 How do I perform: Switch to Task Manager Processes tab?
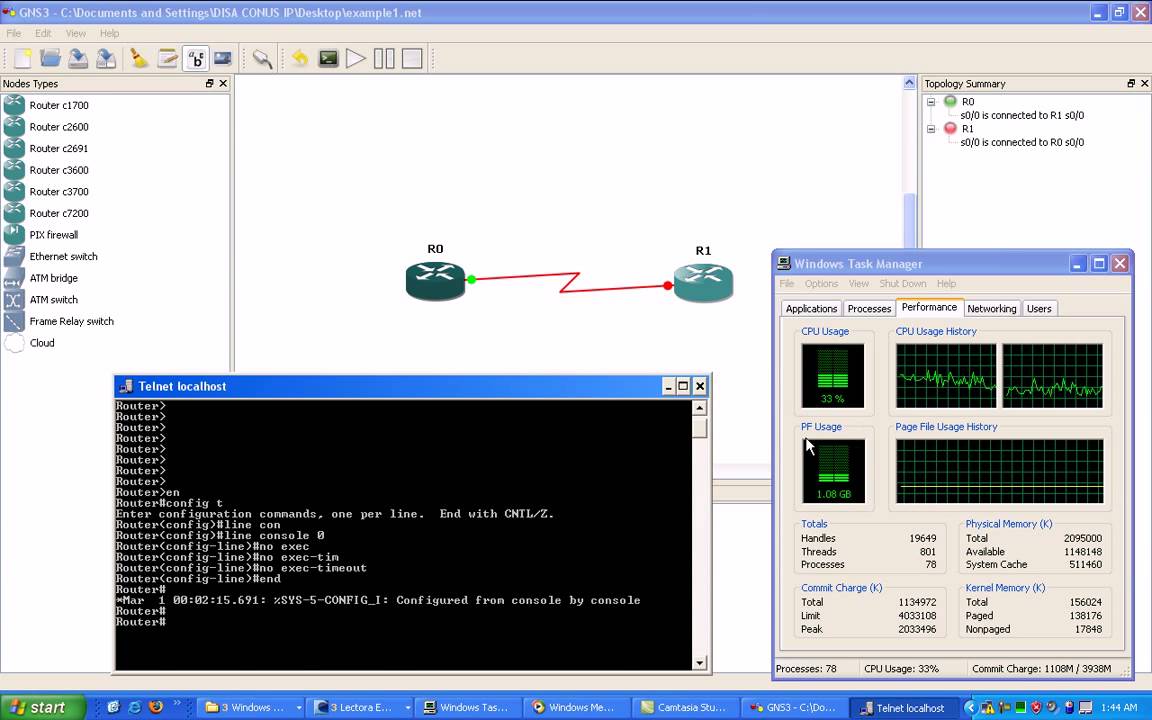coord(869,309)
